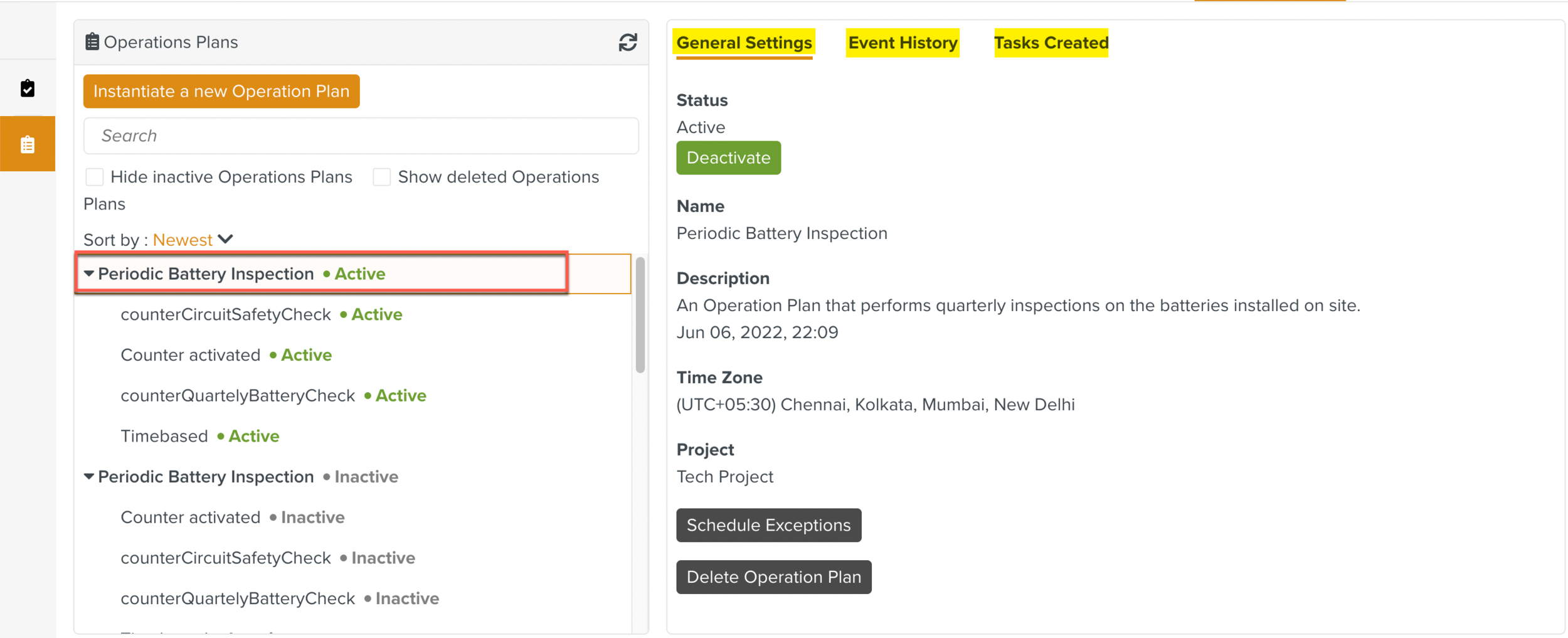Click Delete Operation Plan button
The width and height of the screenshot is (1568, 638).
tap(773, 577)
